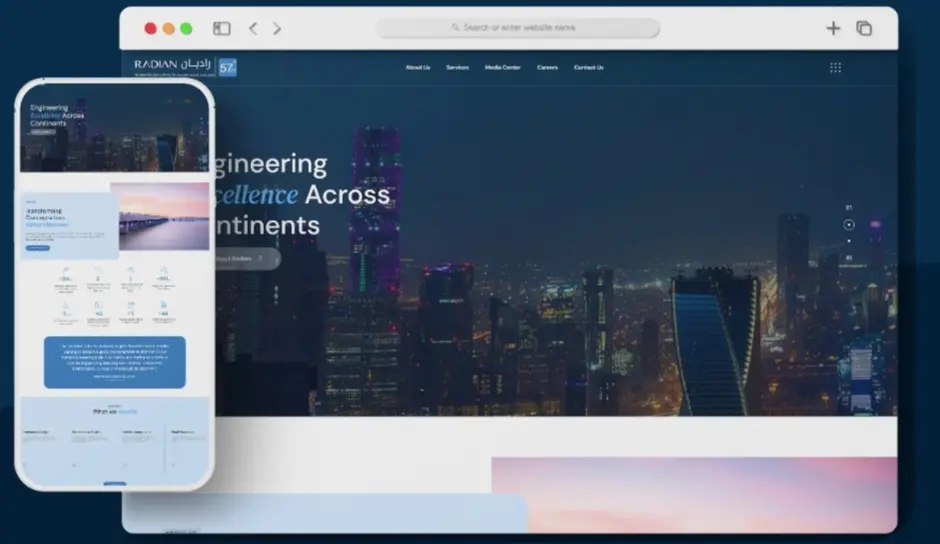Go back with the browser back arrow

click(253, 29)
